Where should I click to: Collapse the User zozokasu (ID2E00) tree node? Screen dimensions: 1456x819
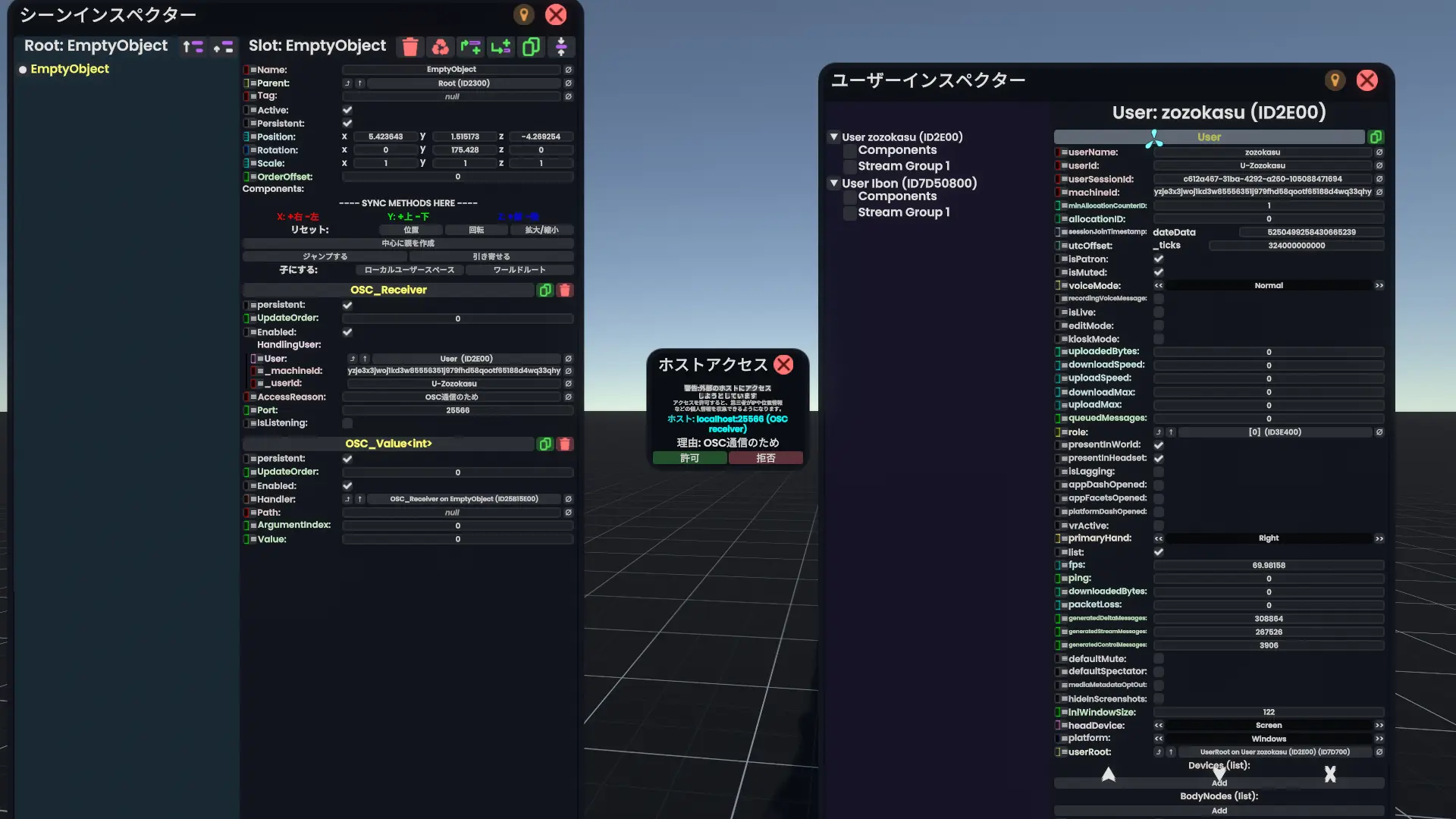click(x=834, y=136)
